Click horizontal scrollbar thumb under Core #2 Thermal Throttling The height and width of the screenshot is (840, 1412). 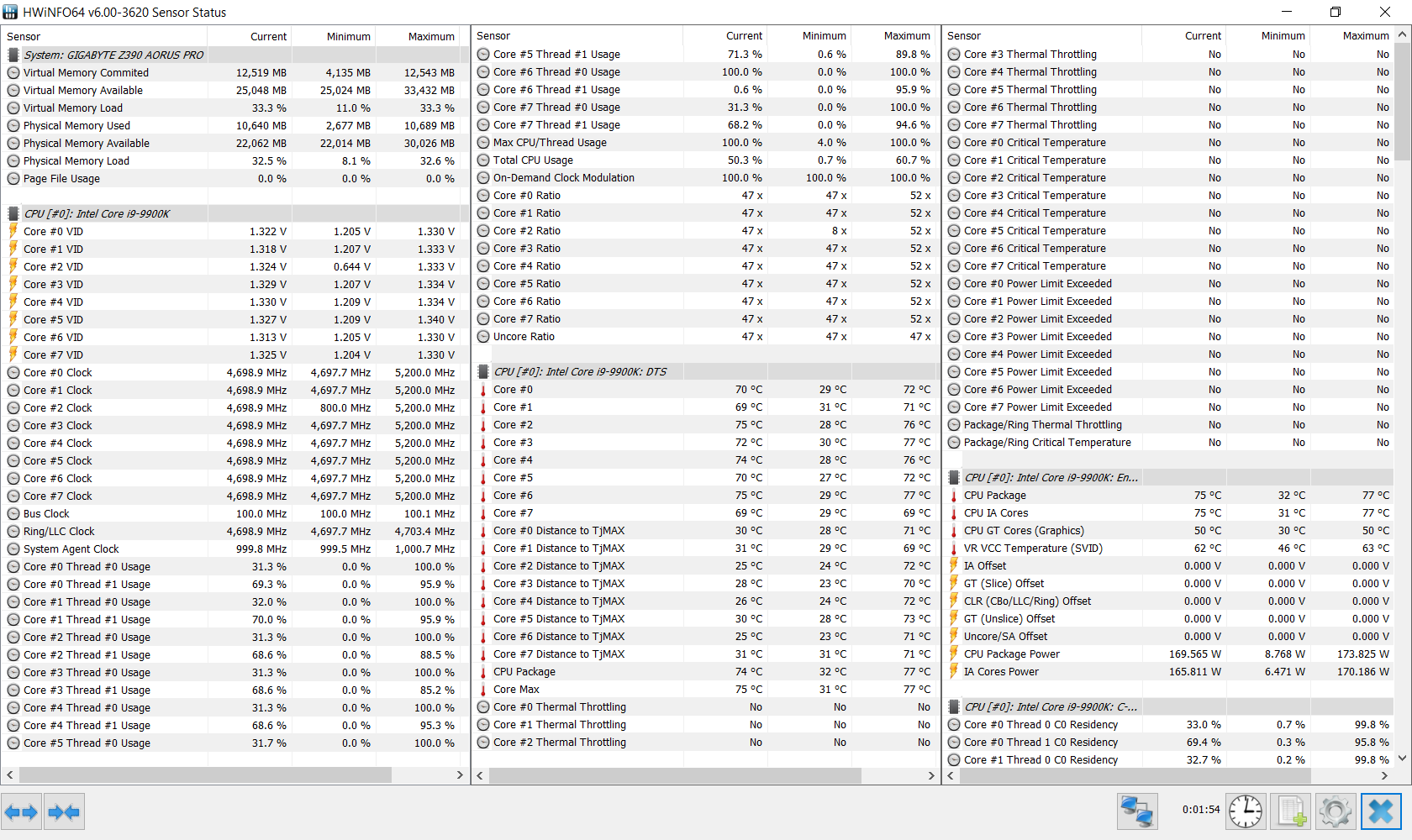(673, 775)
